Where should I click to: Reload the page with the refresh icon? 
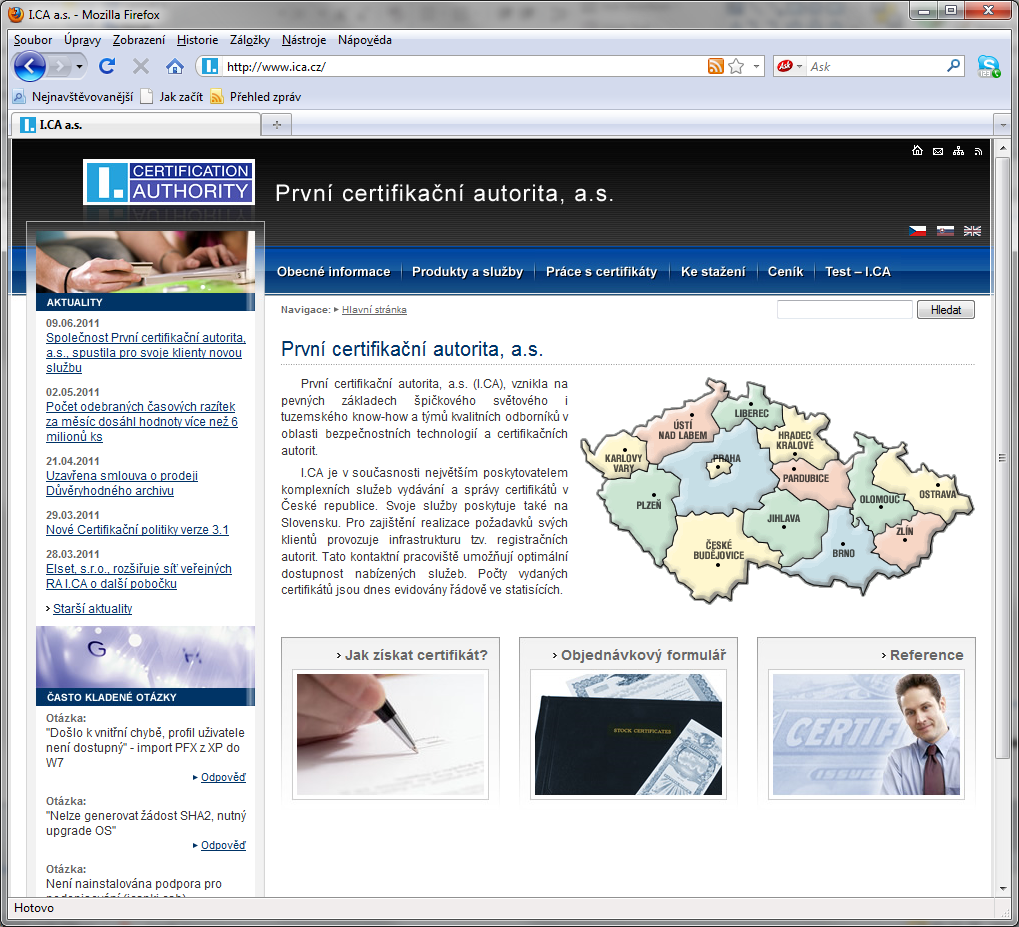107,66
